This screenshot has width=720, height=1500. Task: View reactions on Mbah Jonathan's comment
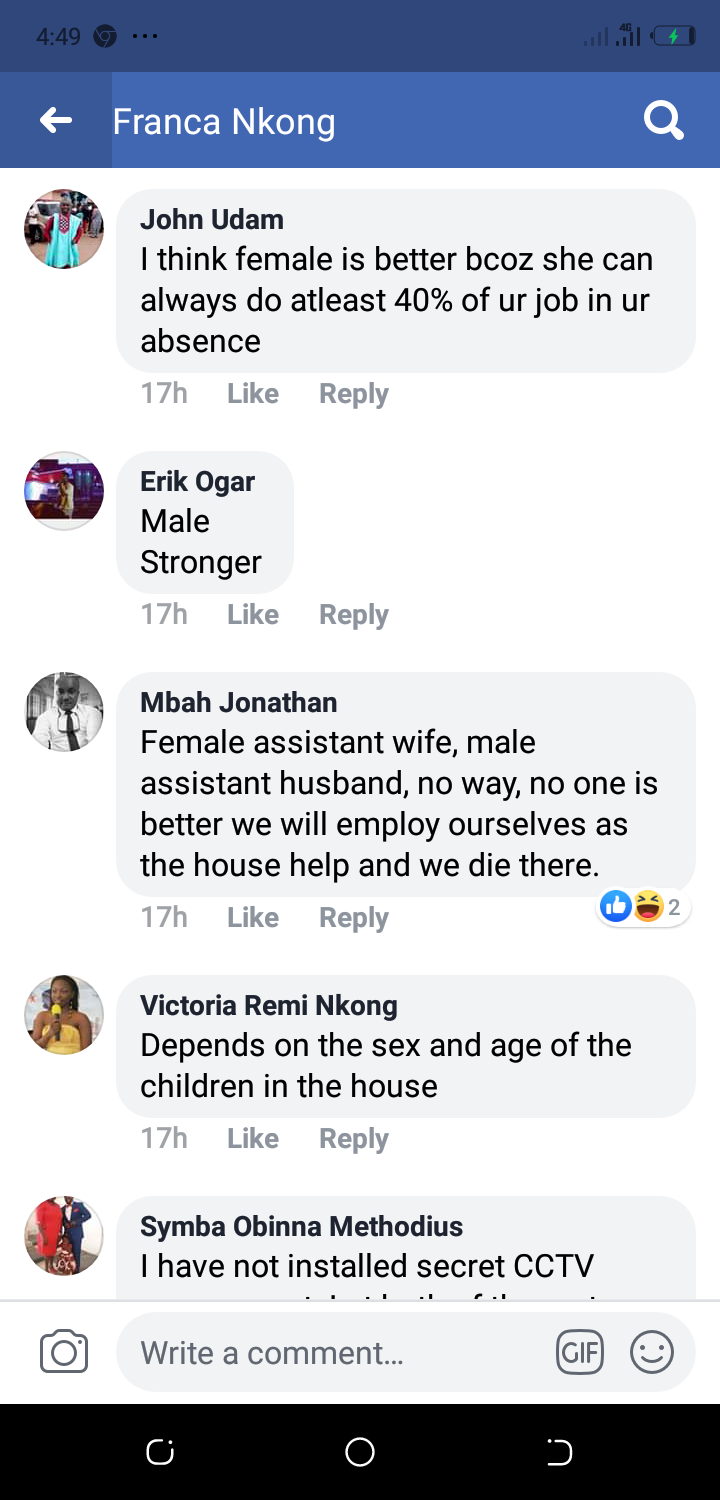644,907
